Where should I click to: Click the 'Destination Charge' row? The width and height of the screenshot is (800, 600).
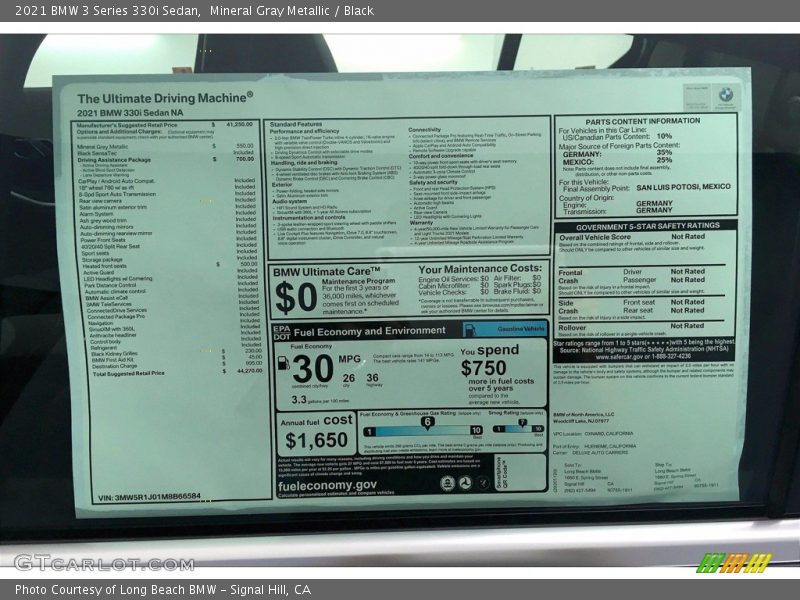(176, 366)
